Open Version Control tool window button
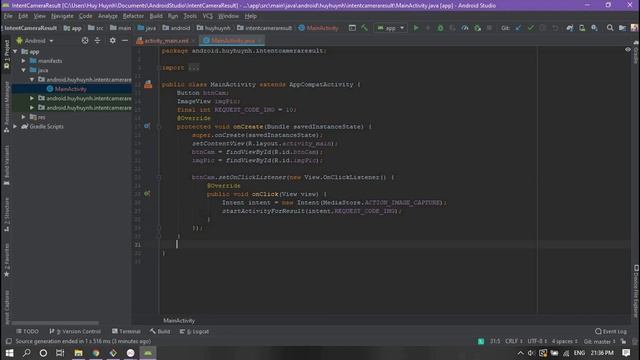Viewport: 640px width, 360px height. (x=75, y=331)
